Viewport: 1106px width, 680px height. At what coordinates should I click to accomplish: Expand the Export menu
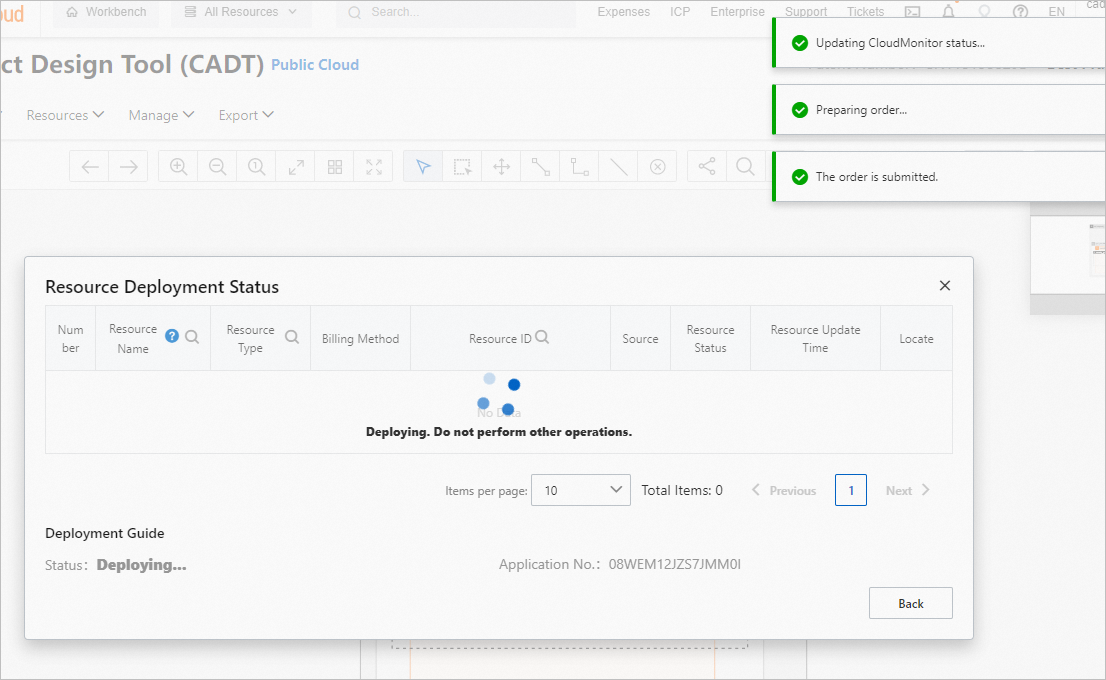tap(245, 115)
